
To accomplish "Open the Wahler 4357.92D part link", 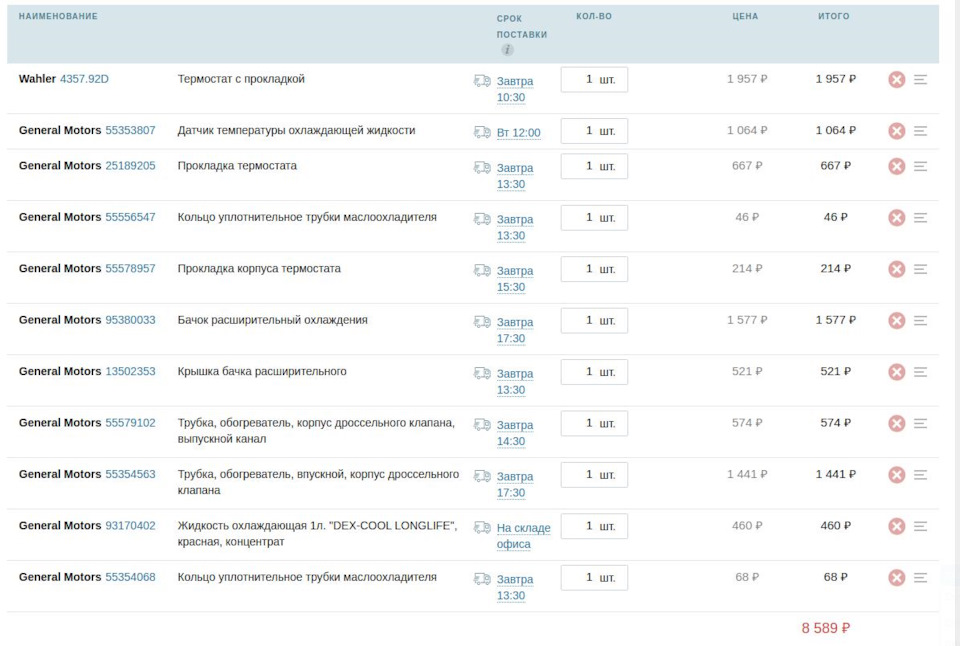I will point(84,79).
